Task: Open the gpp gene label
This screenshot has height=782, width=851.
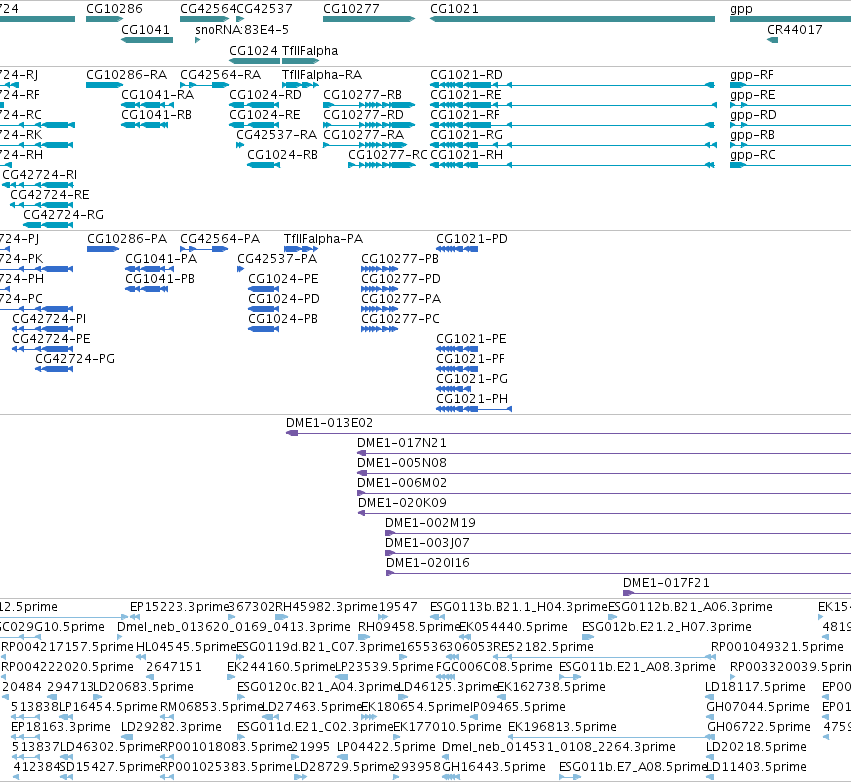Action: click(x=741, y=9)
